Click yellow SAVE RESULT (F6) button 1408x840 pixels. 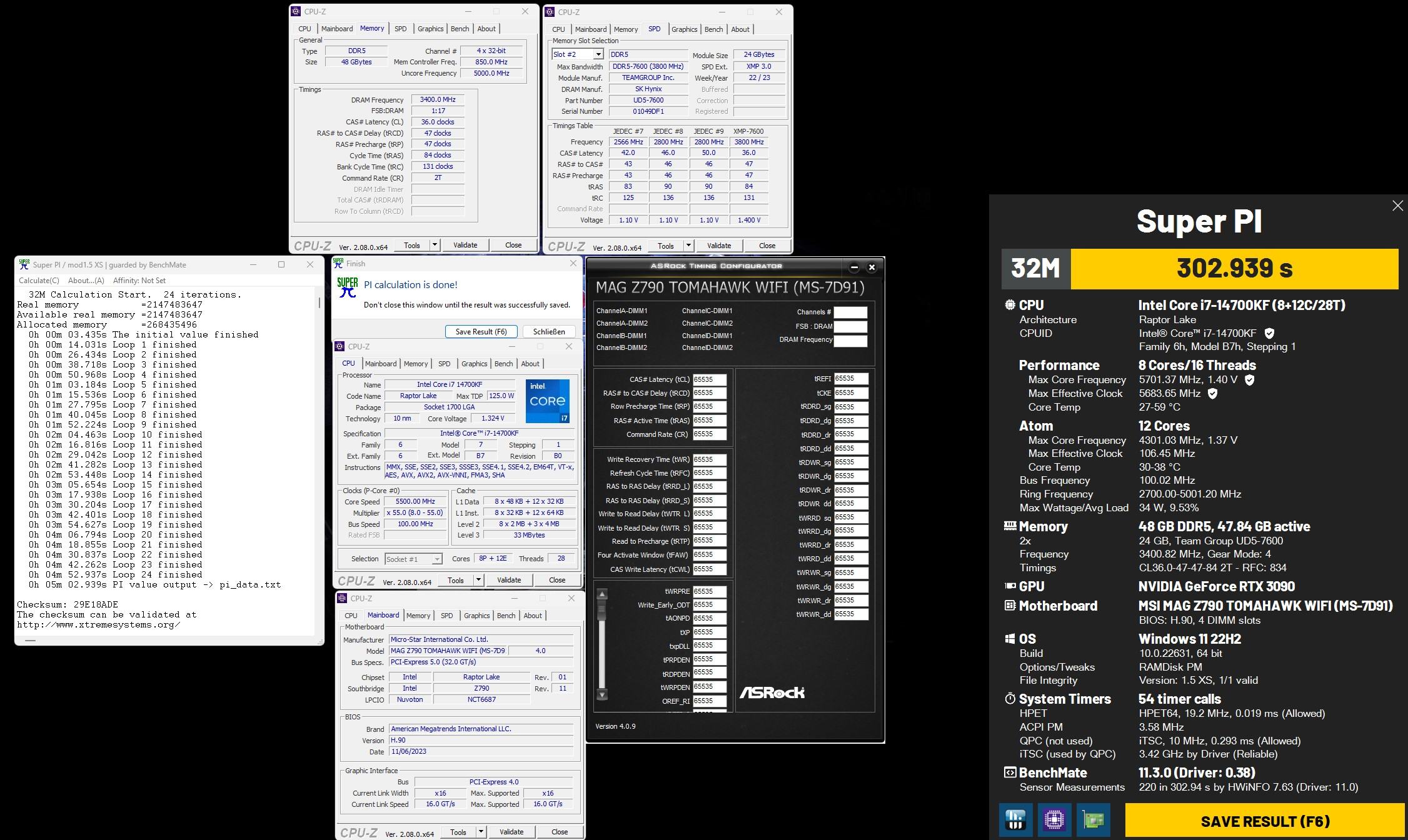1265,821
